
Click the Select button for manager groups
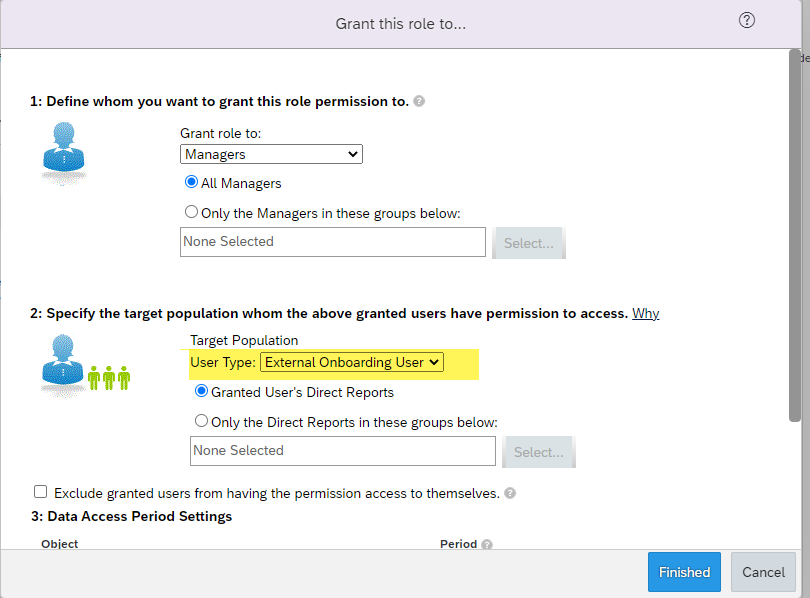[x=528, y=243]
